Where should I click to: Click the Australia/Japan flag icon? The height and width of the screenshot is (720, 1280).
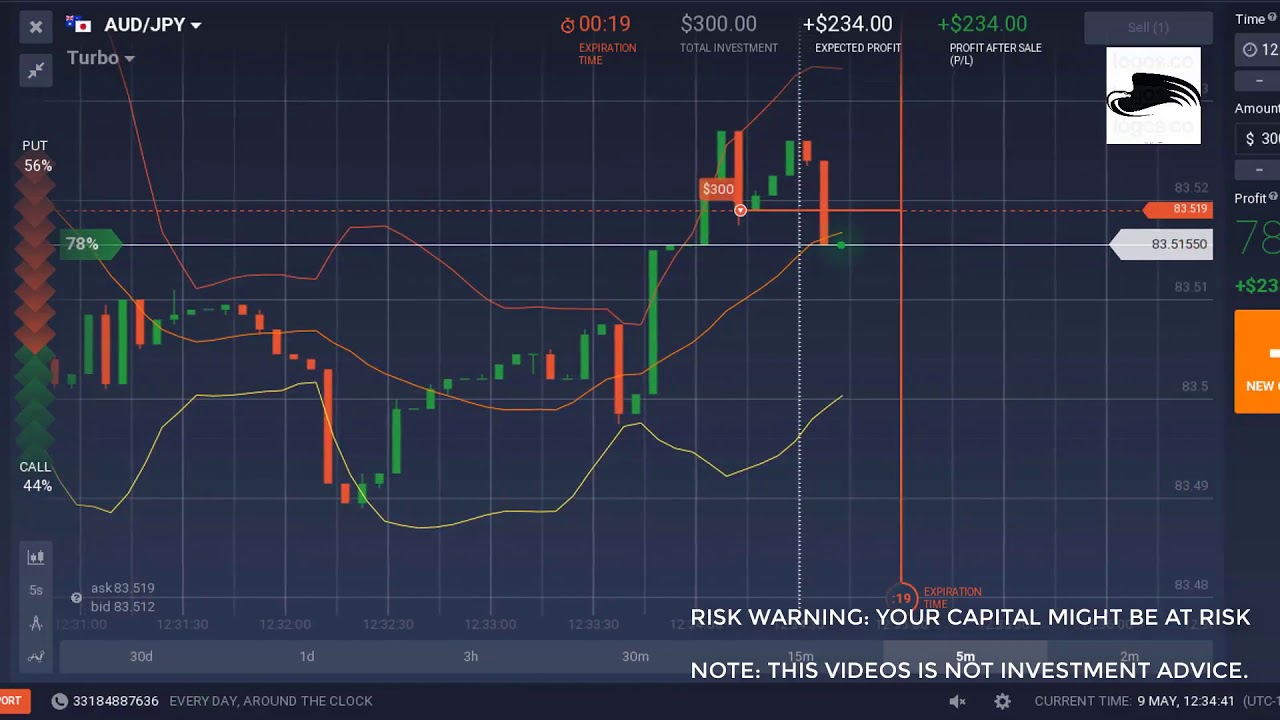coord(78,24)
